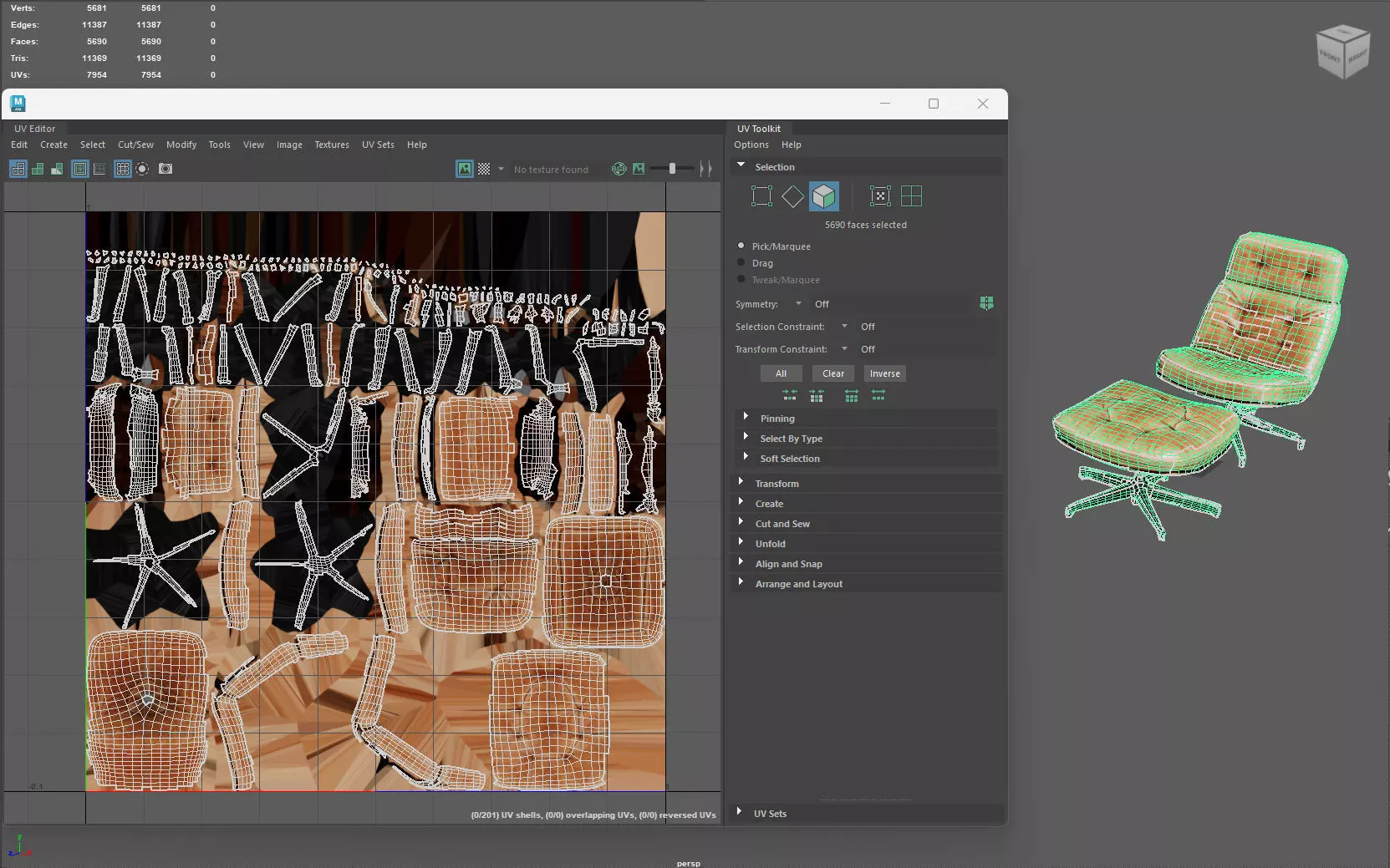1390x868 pixels.
Task: Toggle the texture borders display icon
Action: point(80,169)
